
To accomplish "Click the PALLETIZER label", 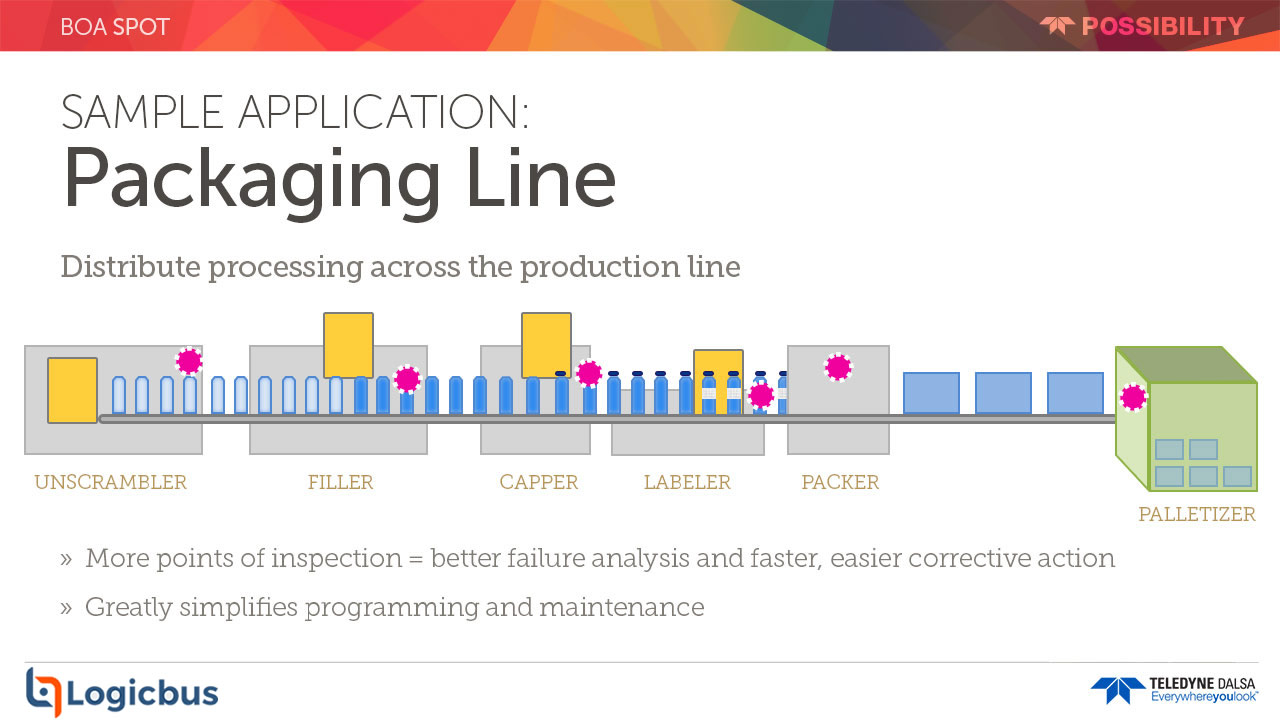I will coord(1197,515).
